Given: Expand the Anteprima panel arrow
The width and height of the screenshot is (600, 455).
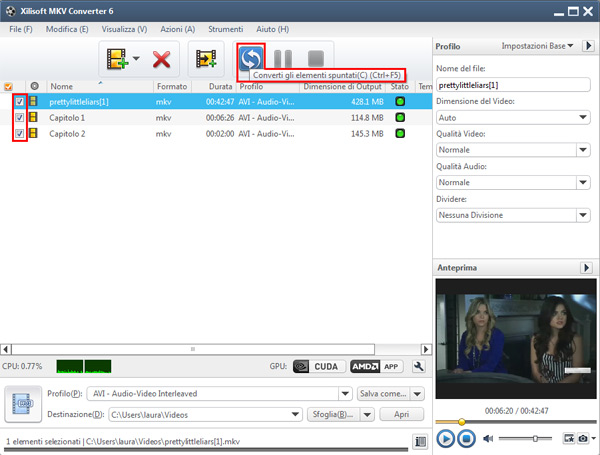Looking at the screenshot, I should click(586, 267).
